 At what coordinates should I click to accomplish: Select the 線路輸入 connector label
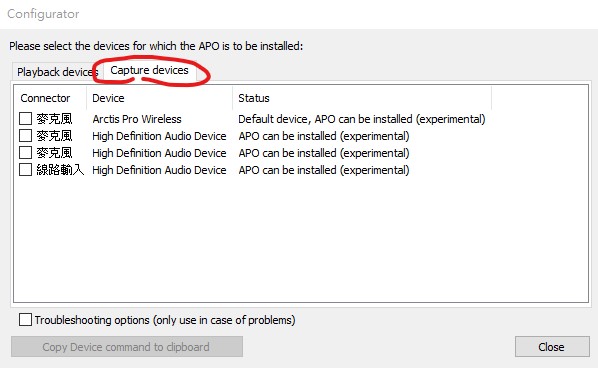pyautogui.click(x=60, y=169)
